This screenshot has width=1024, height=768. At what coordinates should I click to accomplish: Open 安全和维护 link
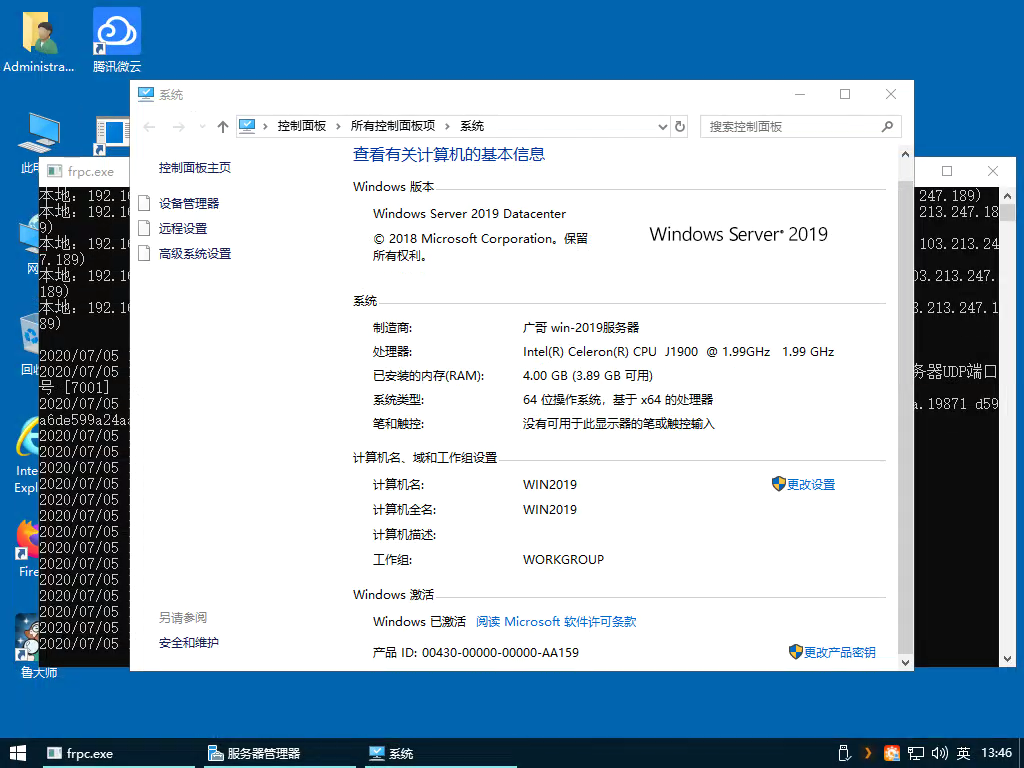189,643
